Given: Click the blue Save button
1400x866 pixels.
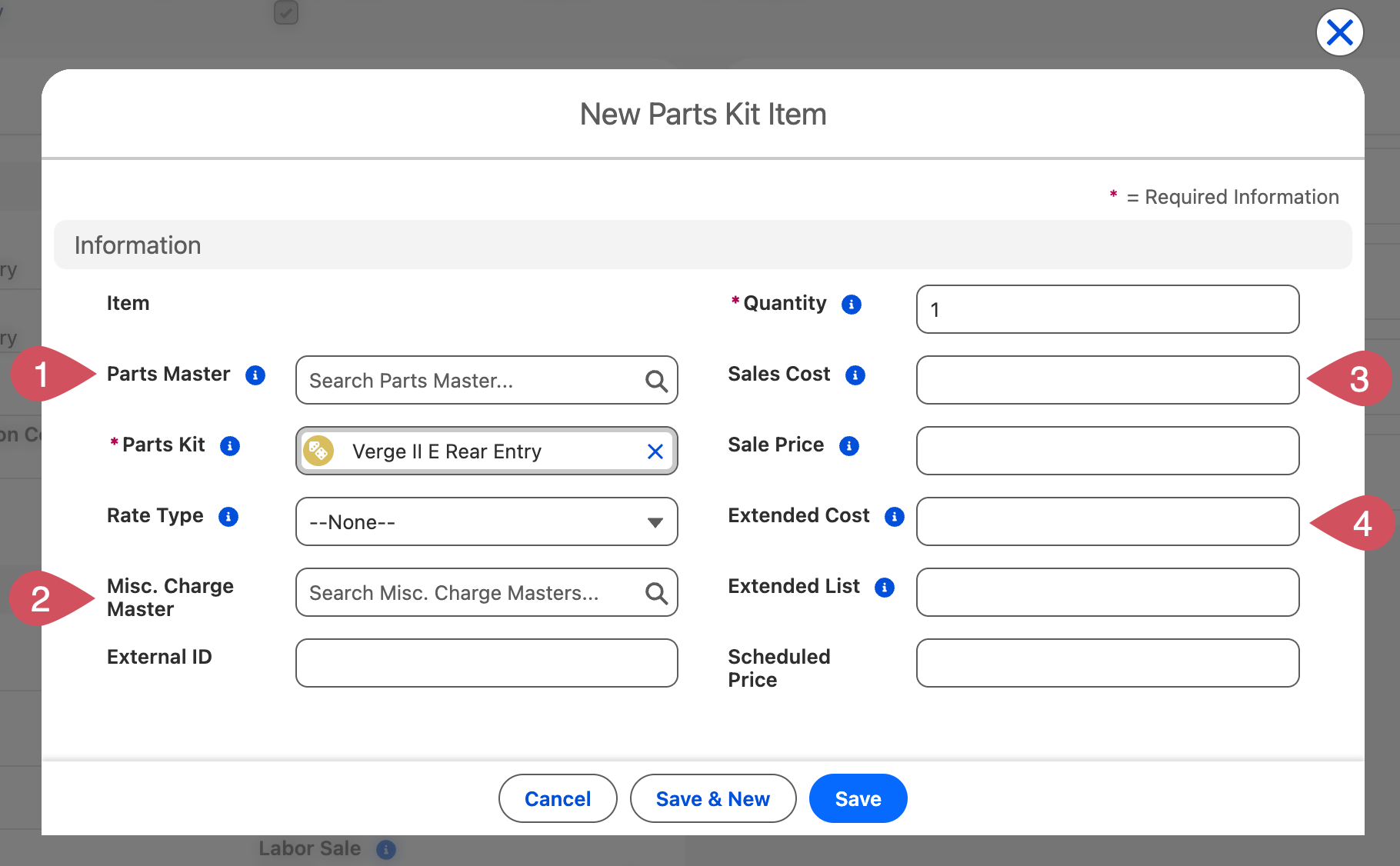Looking at the screenshot, I should [858, 798].
